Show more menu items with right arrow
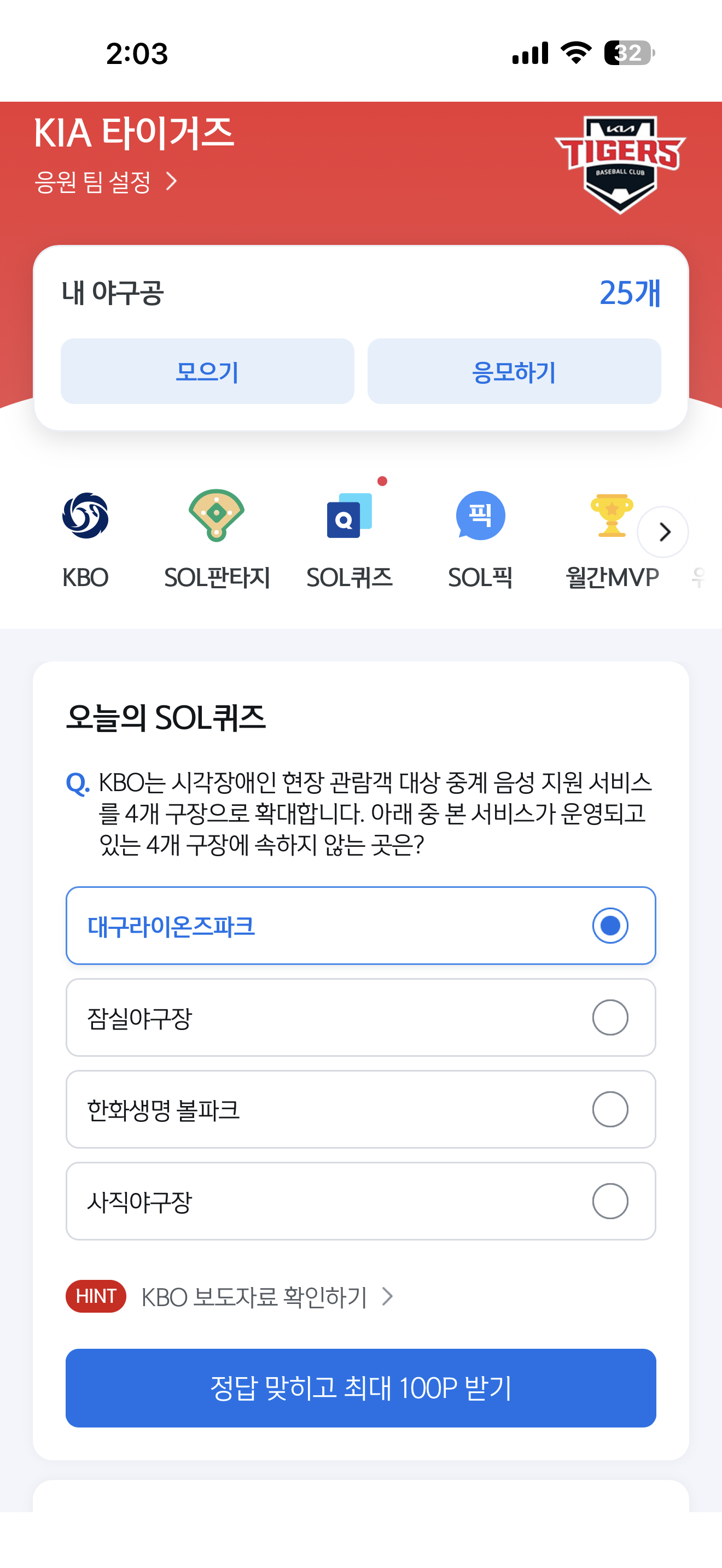The image size is (722, 1568). (663, 532)
